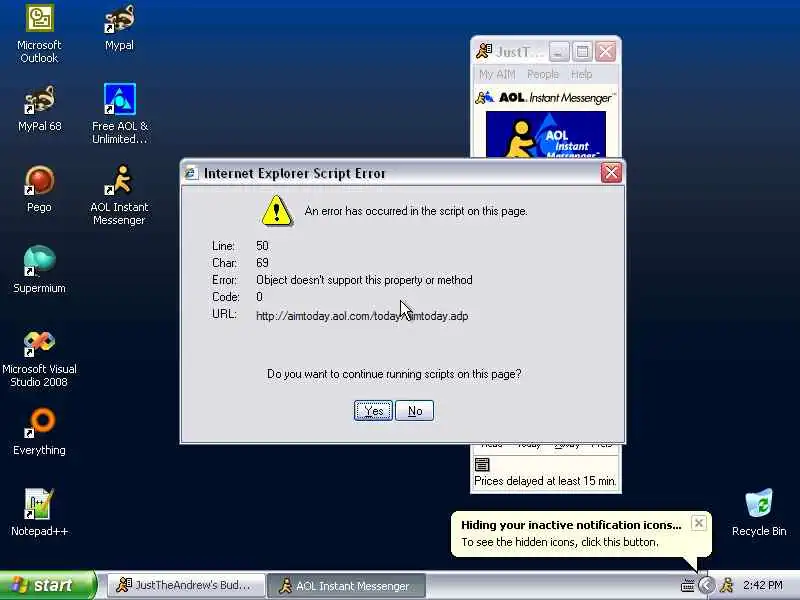Open My AIM menu in buddy list window
This screenshot has width=800, height=600.
(x=497, y=74)
